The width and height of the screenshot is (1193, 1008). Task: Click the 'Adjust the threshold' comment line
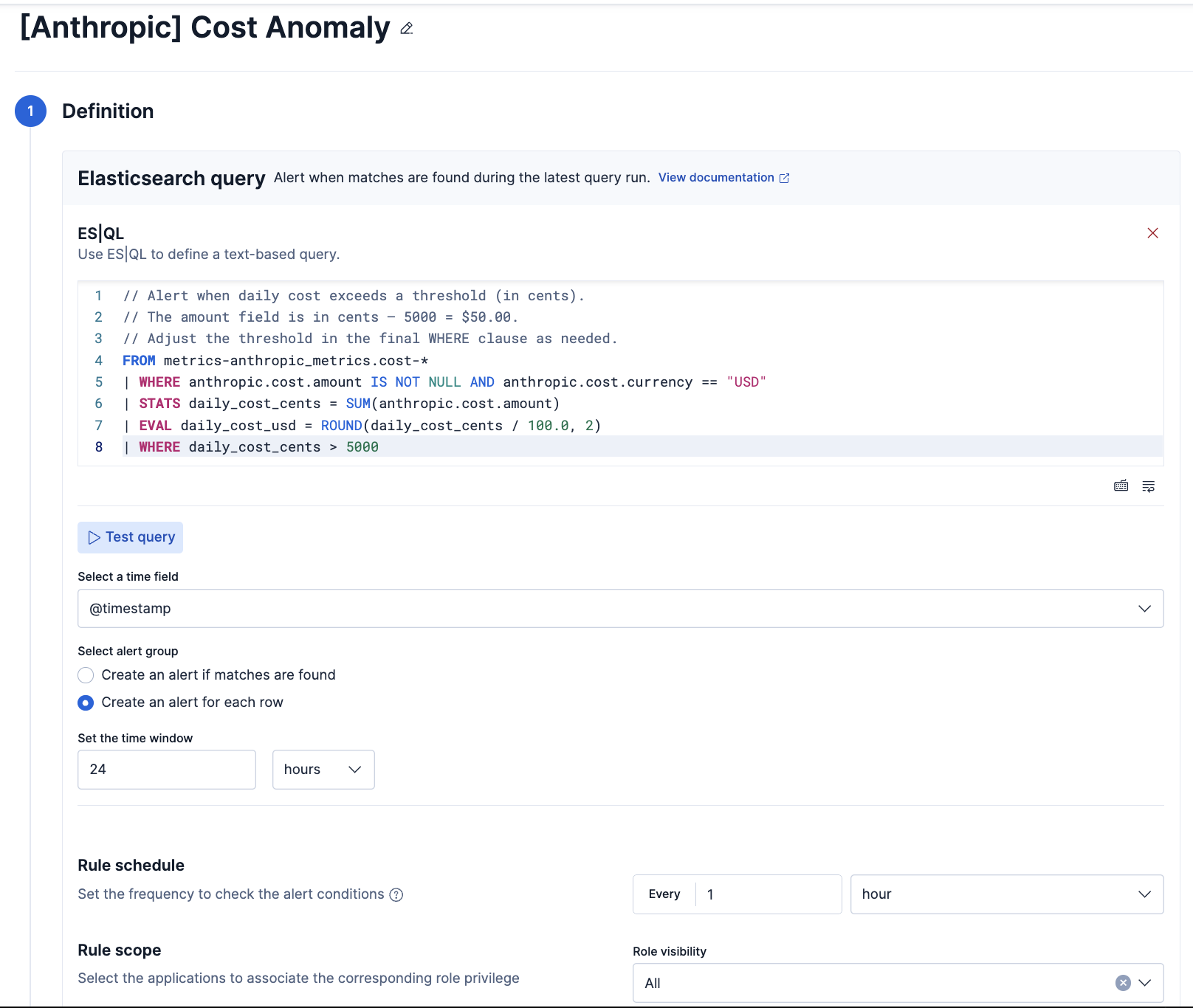pos(370,339)
